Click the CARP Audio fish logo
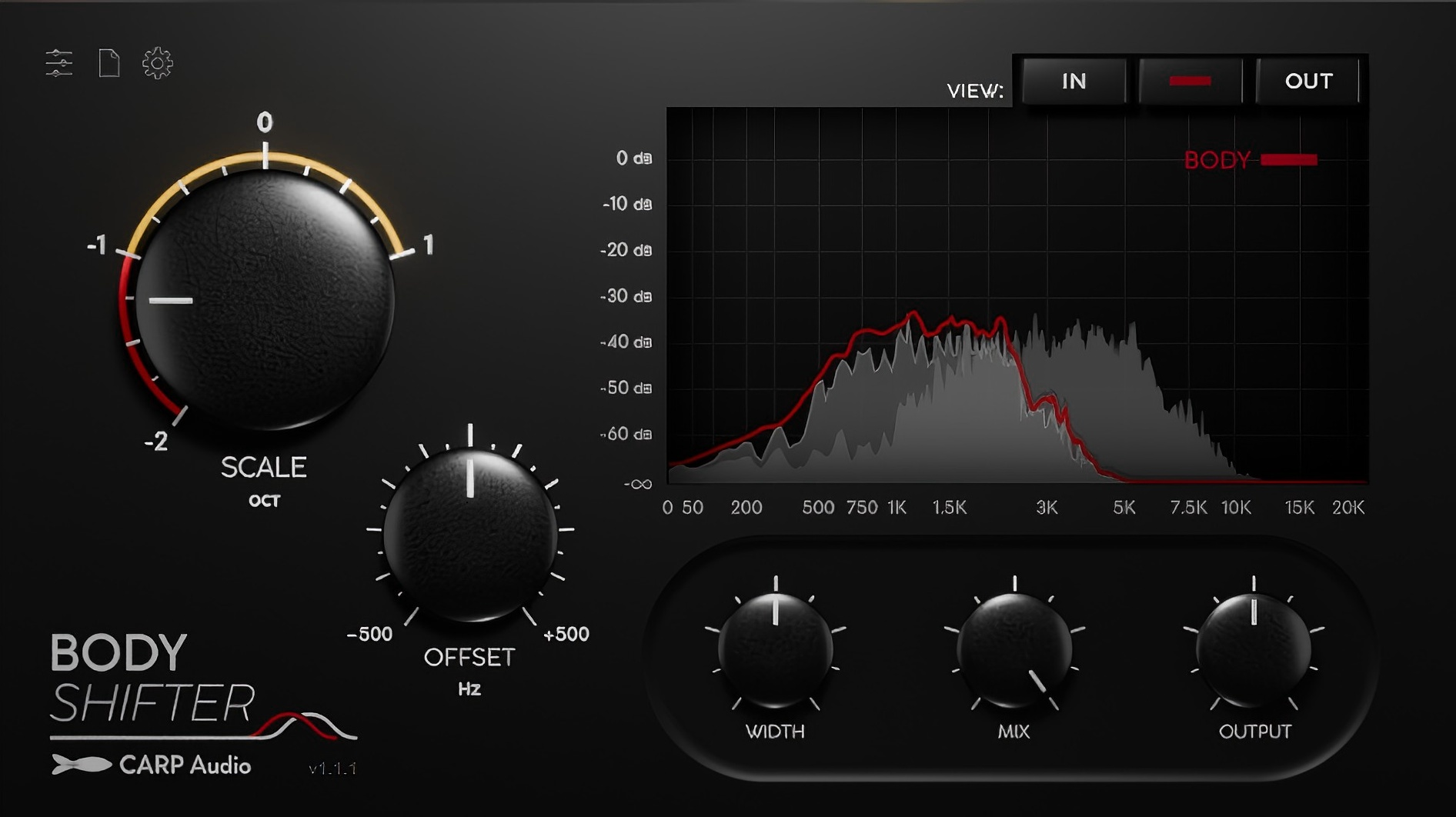Image resolution: width=1456 pixels, height=817 pixels. 81,765
